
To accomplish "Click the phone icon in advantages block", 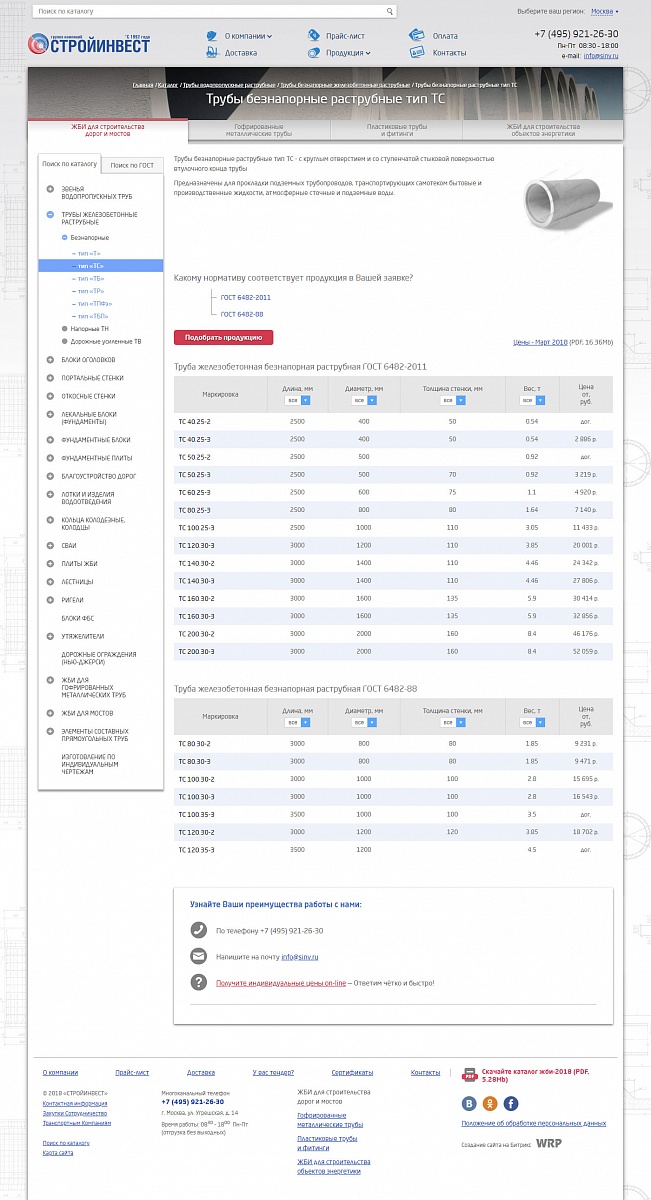I will coord(198,930).
